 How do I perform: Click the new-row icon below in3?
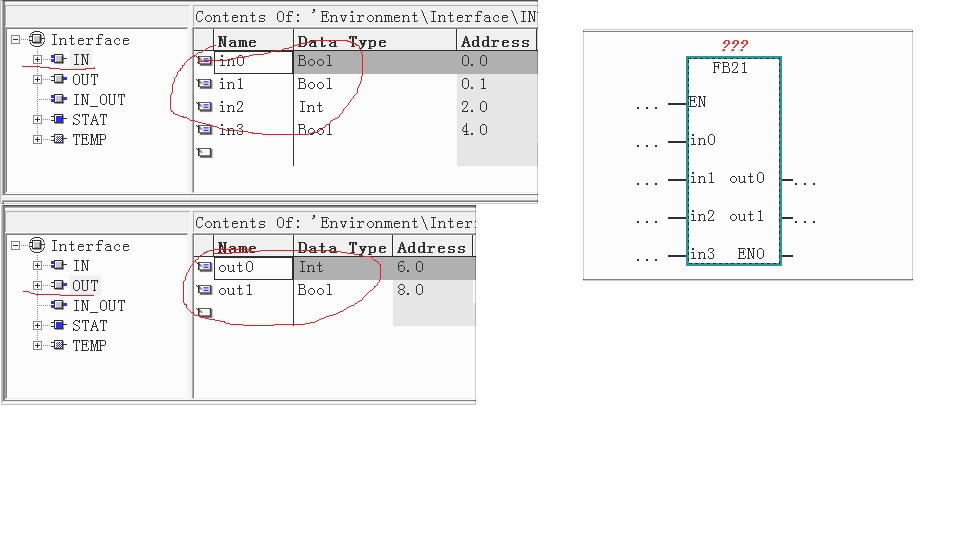(204, 153)
